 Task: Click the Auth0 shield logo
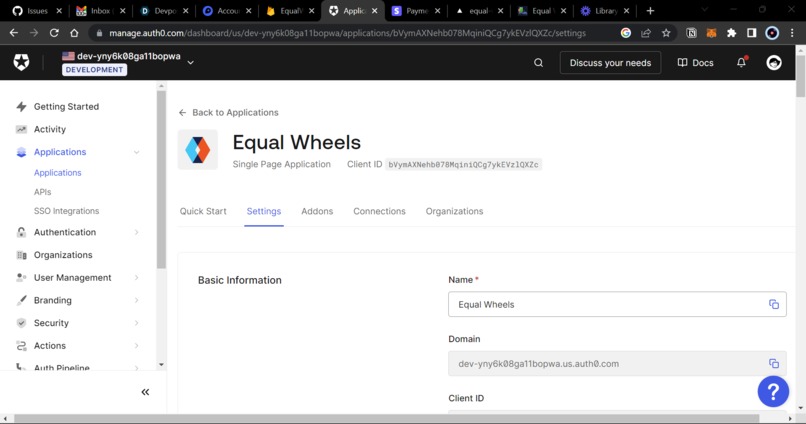pyautogui.click(x=22, y=62)
